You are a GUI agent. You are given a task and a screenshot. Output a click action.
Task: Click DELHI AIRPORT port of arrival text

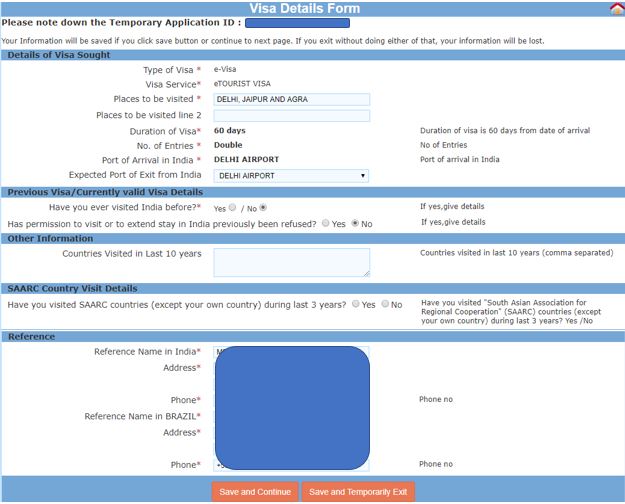tap(246, 159)
